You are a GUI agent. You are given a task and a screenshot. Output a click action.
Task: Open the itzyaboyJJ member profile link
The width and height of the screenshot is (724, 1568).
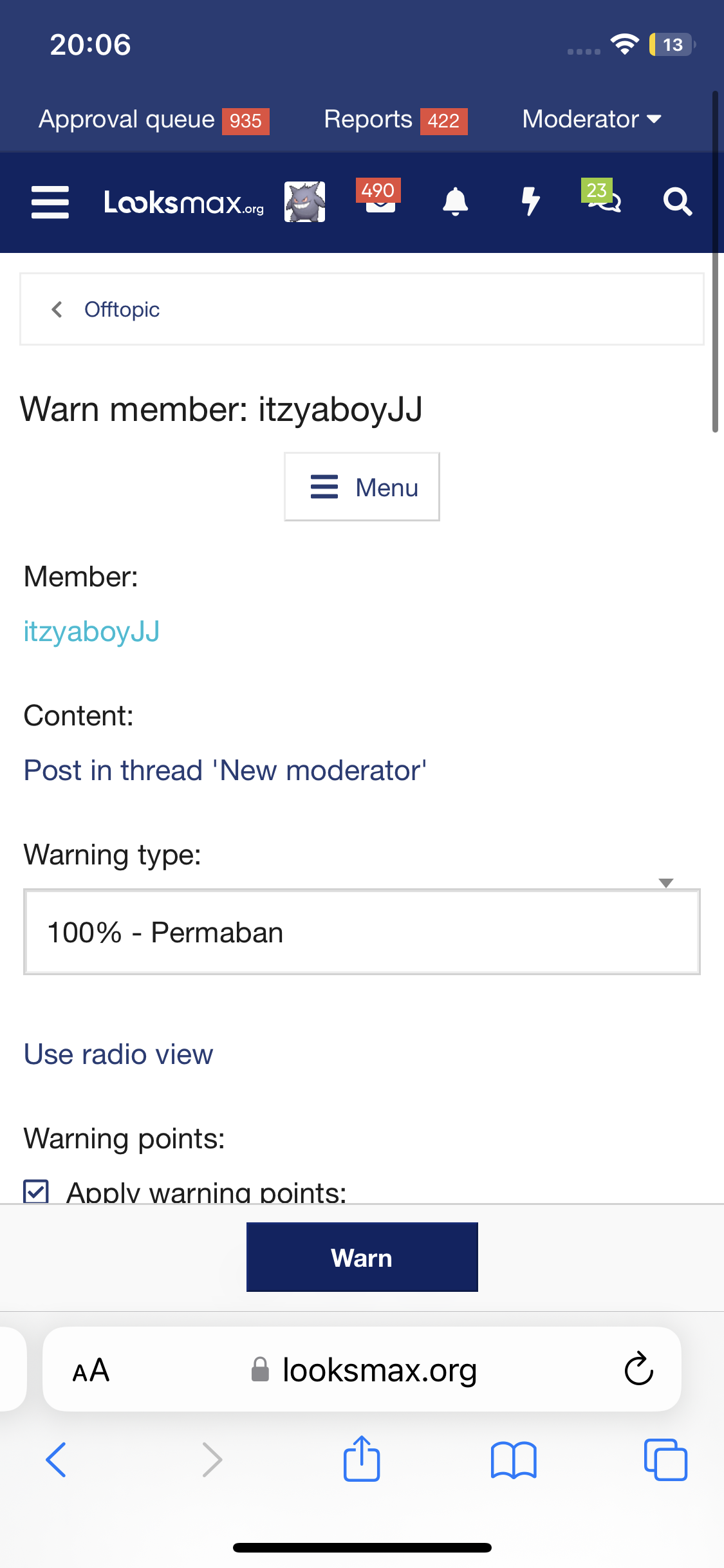[x=91, y=631]
